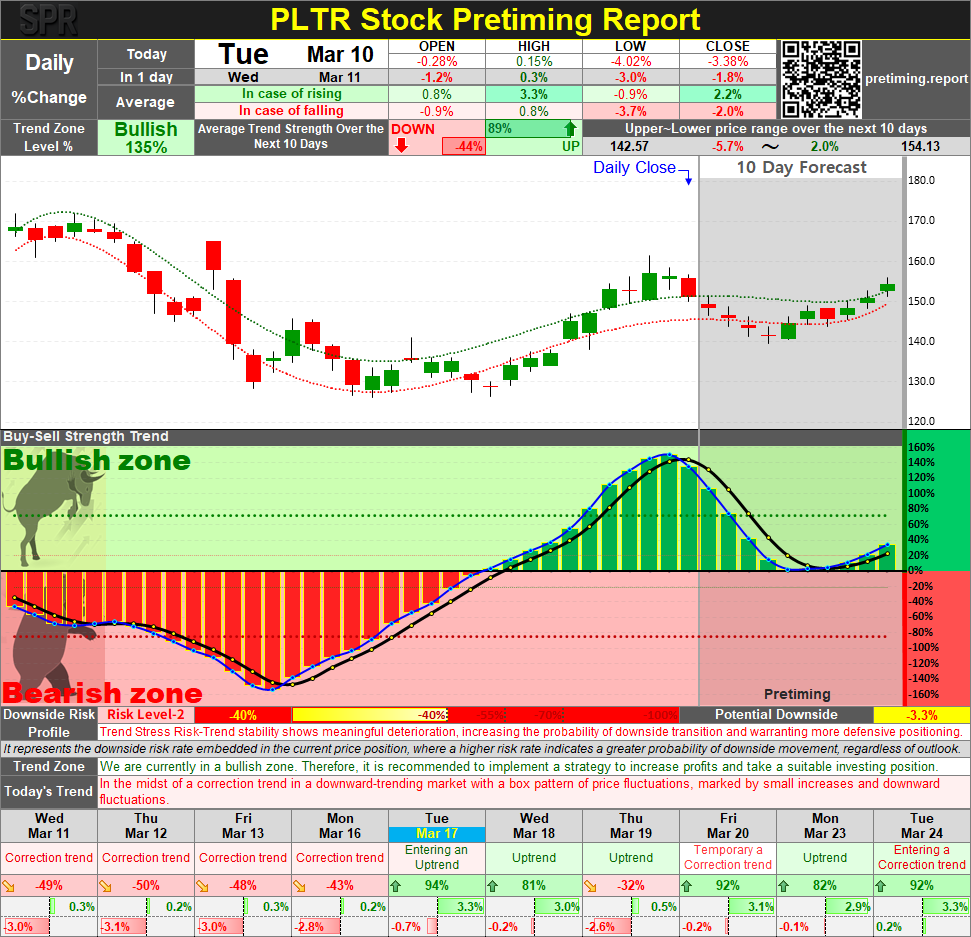The image size is (971, 937).
Task: Click the -3.1% red bar for Mar 12
Action: click(122, 927)
